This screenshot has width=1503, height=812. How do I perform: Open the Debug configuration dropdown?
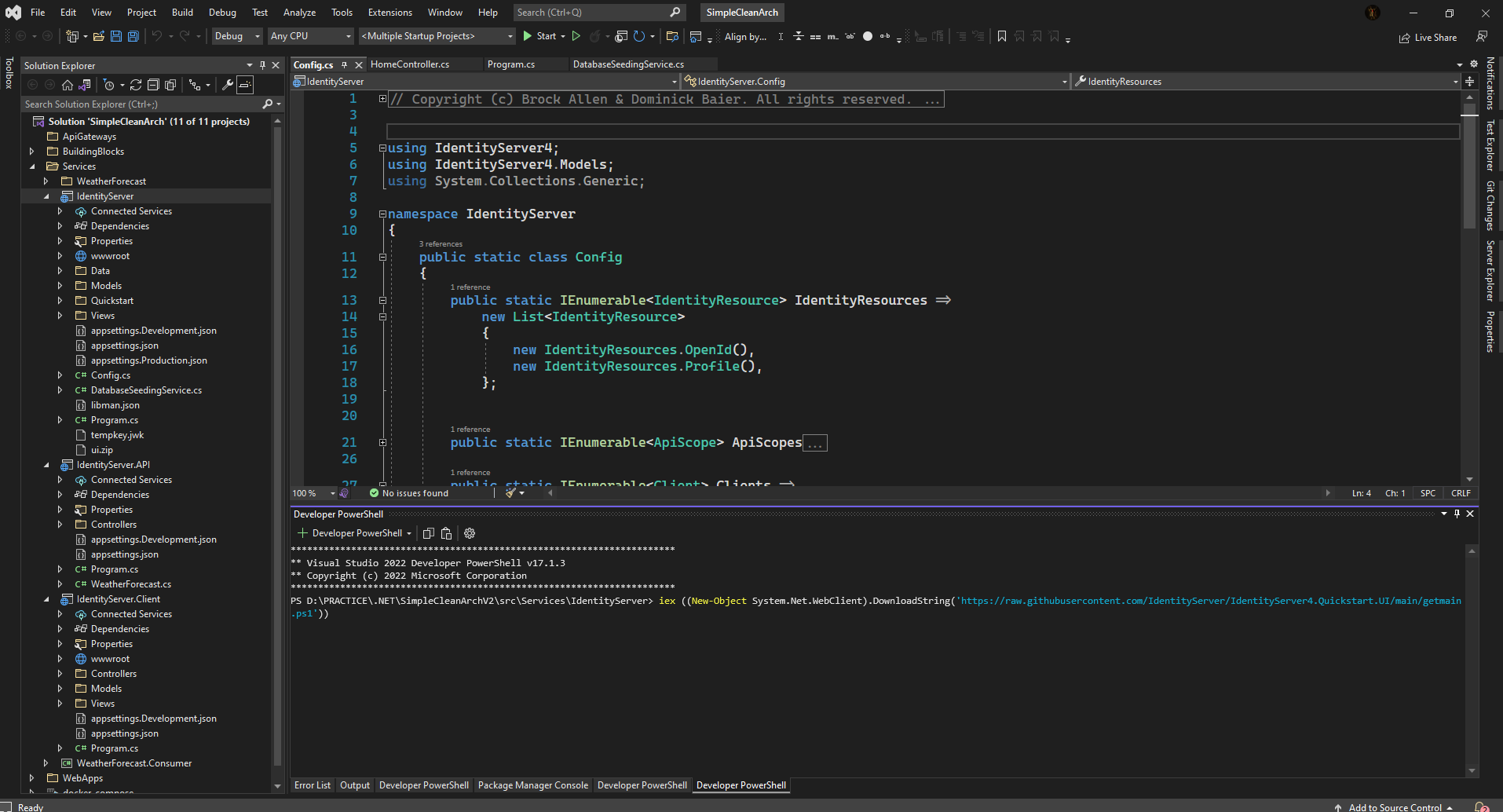tap(237, 36)
